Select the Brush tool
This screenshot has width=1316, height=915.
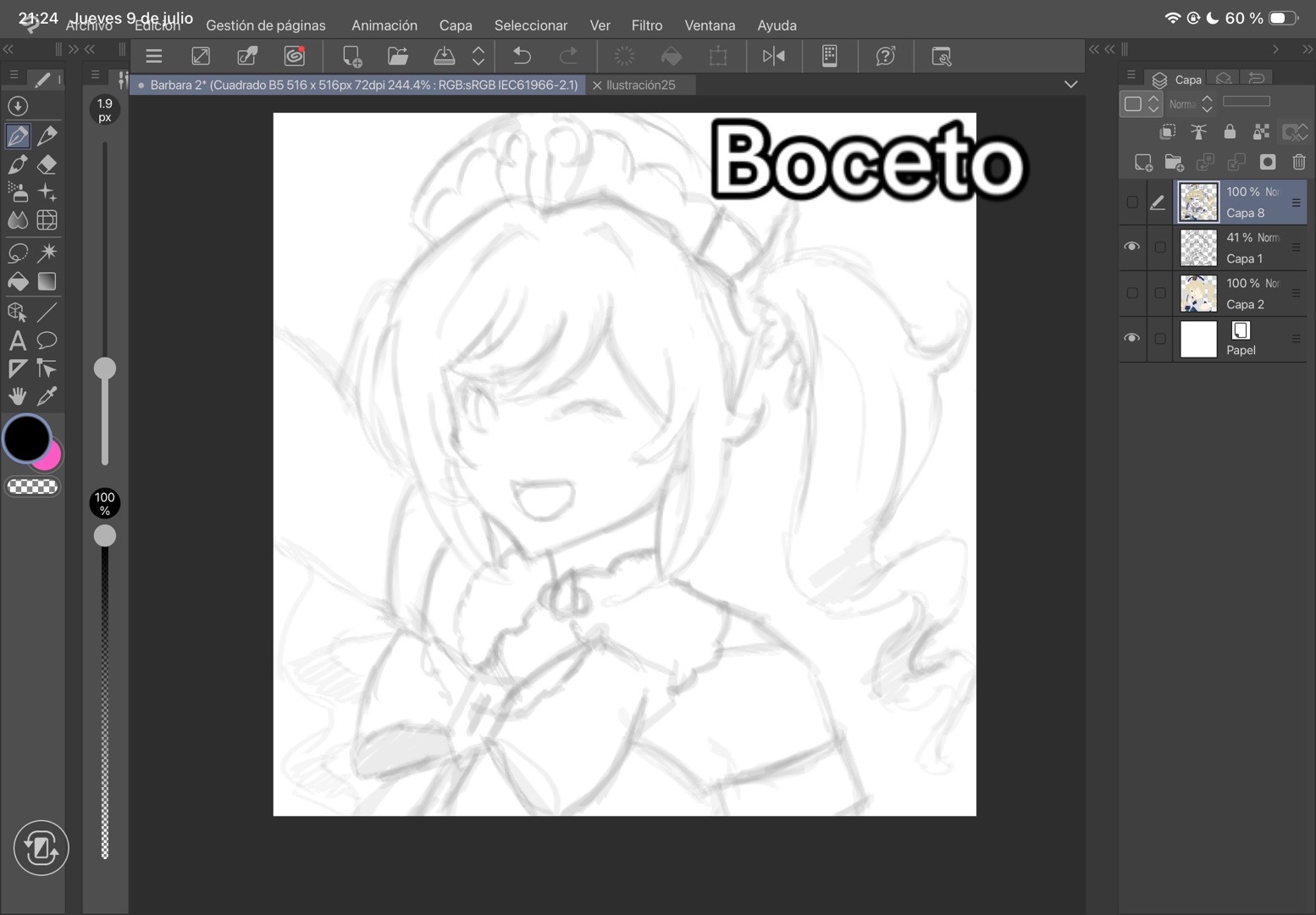18,164
